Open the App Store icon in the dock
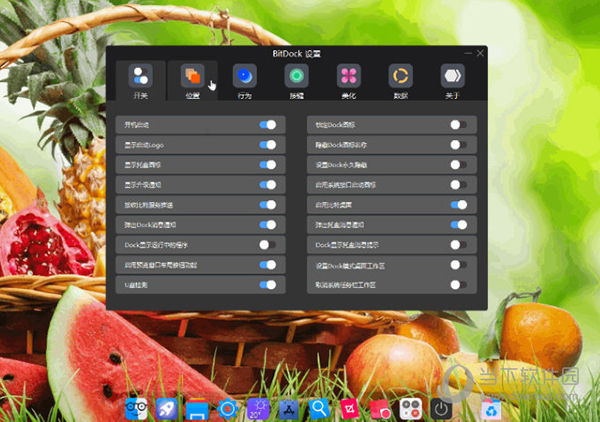Screen dimensions: 600x422 (x=289, y=409)
